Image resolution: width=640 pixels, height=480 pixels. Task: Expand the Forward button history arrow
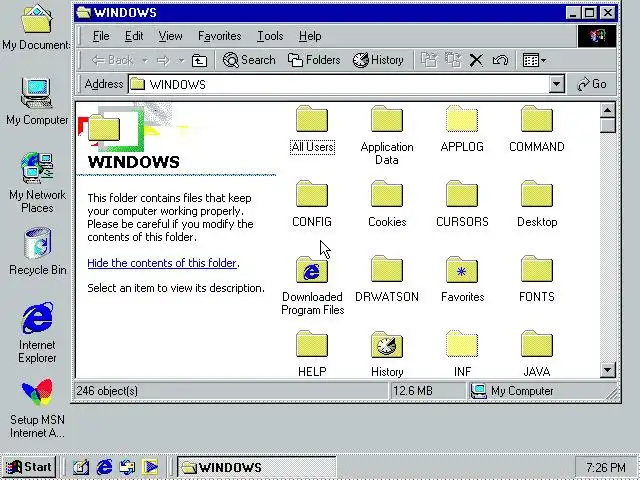[x=181, y=60]
